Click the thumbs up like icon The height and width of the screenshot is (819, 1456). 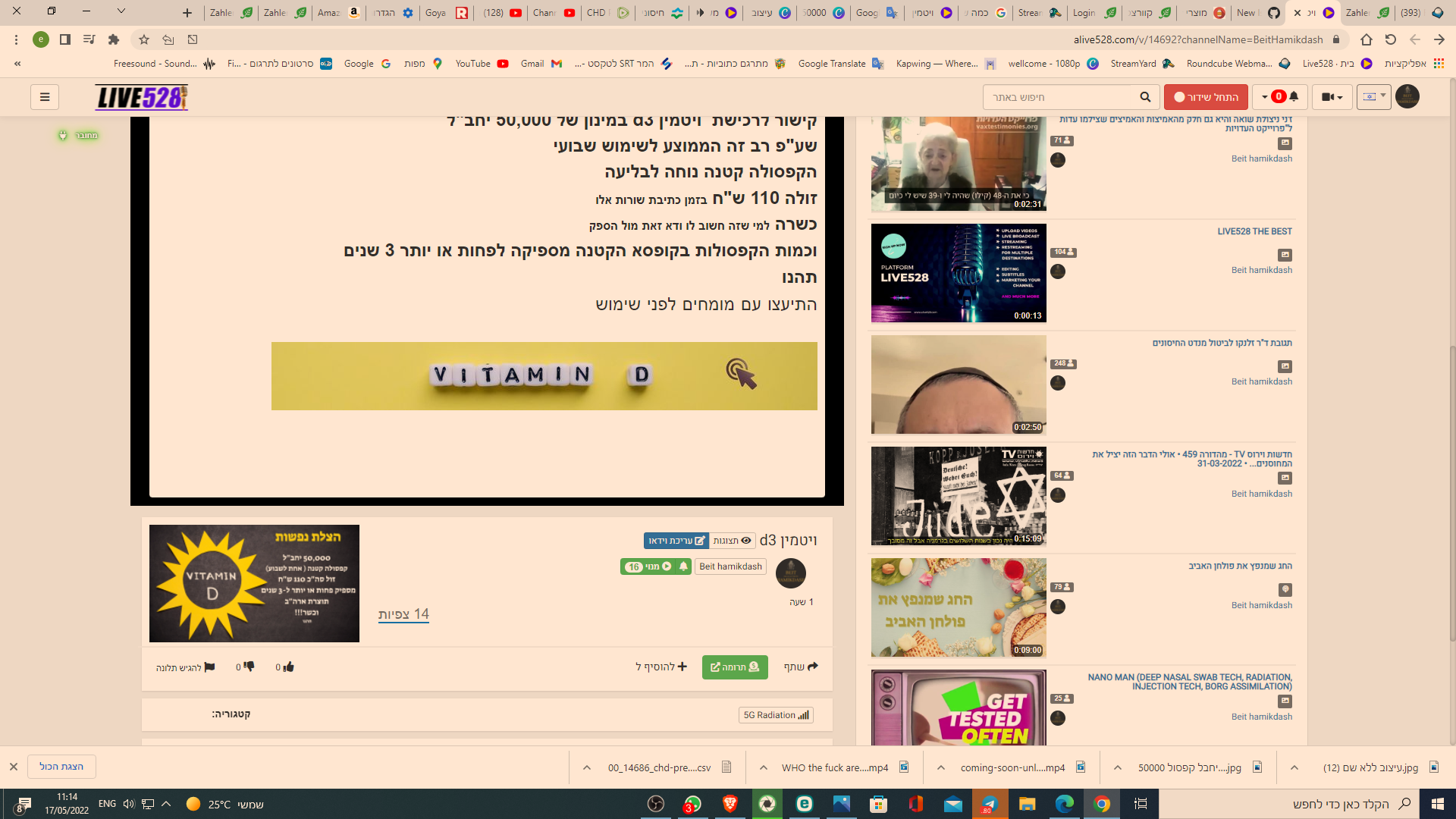coord(285,667)
